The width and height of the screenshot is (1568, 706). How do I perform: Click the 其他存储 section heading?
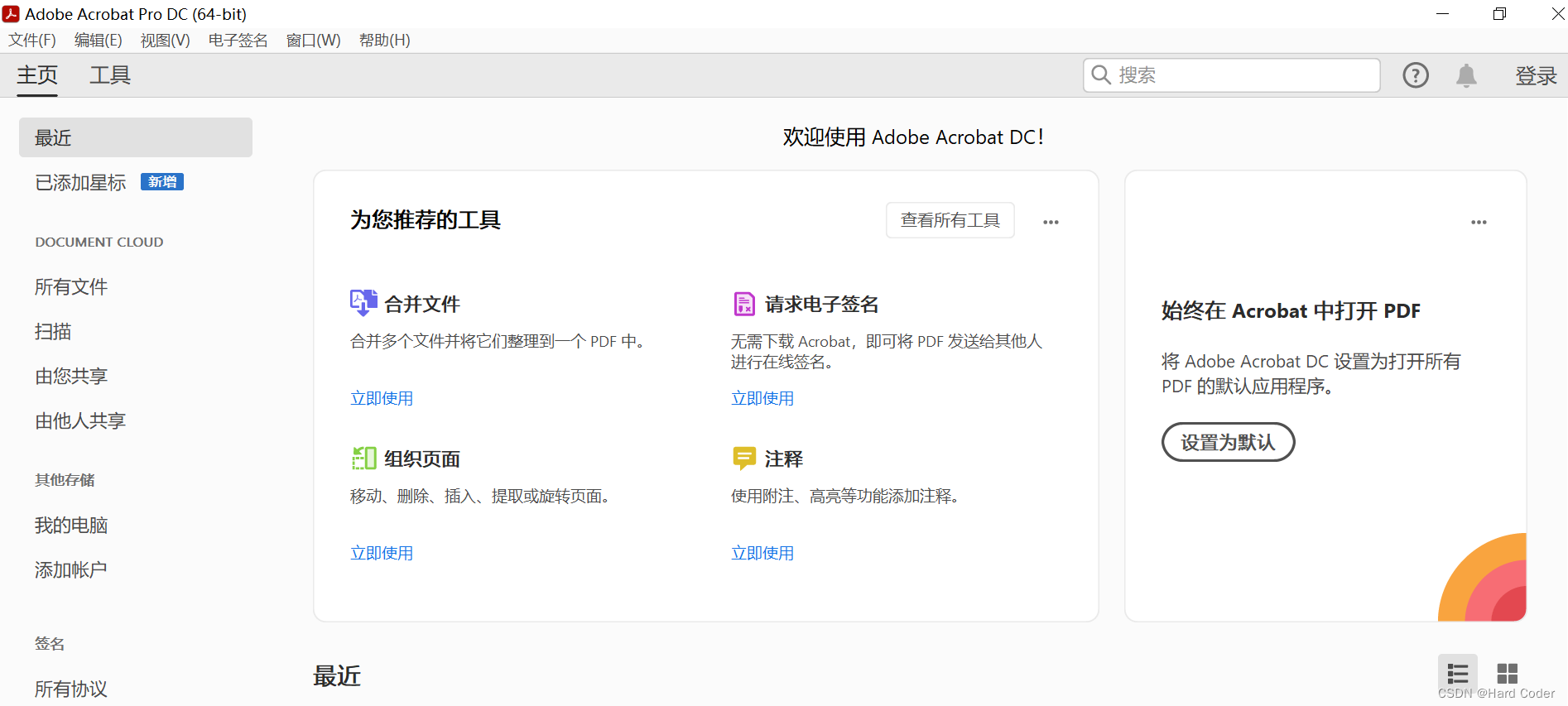click(x=65, y=480)
